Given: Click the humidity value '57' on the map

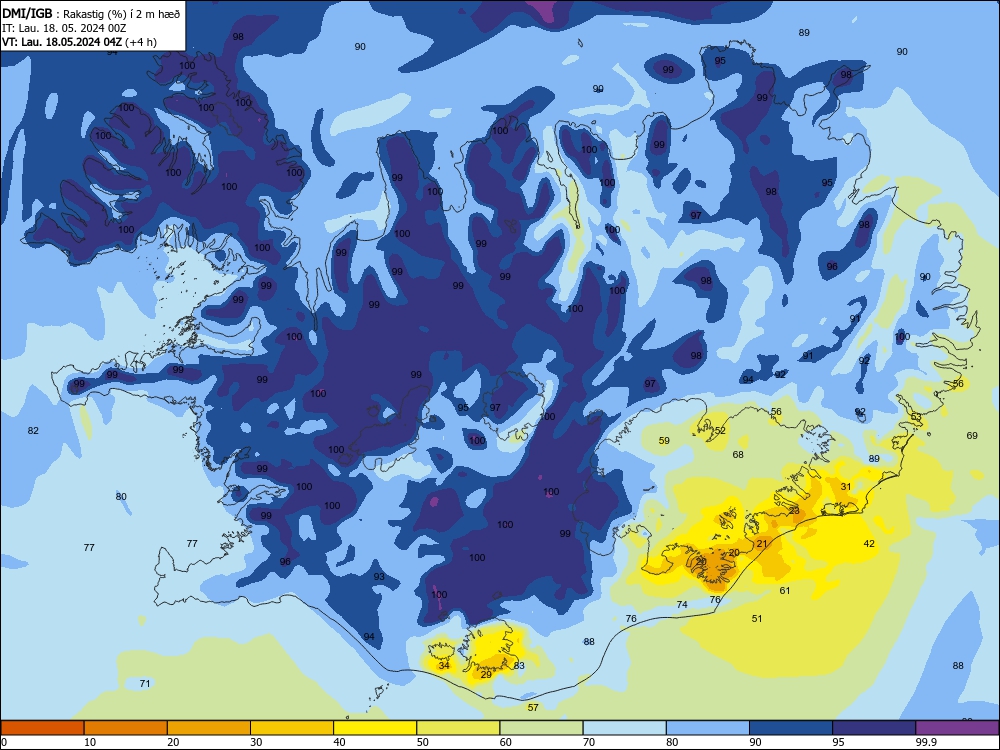Looking at the screenshot, I should [533, 707].
